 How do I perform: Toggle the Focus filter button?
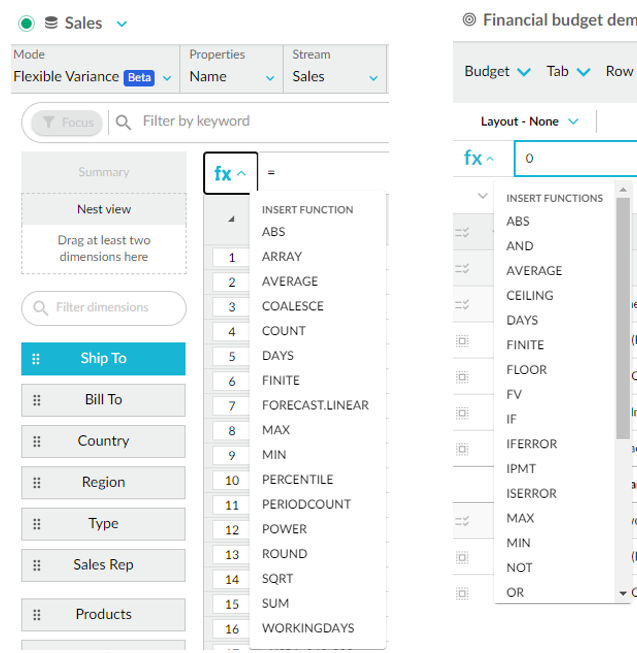(x=67, y=122)
